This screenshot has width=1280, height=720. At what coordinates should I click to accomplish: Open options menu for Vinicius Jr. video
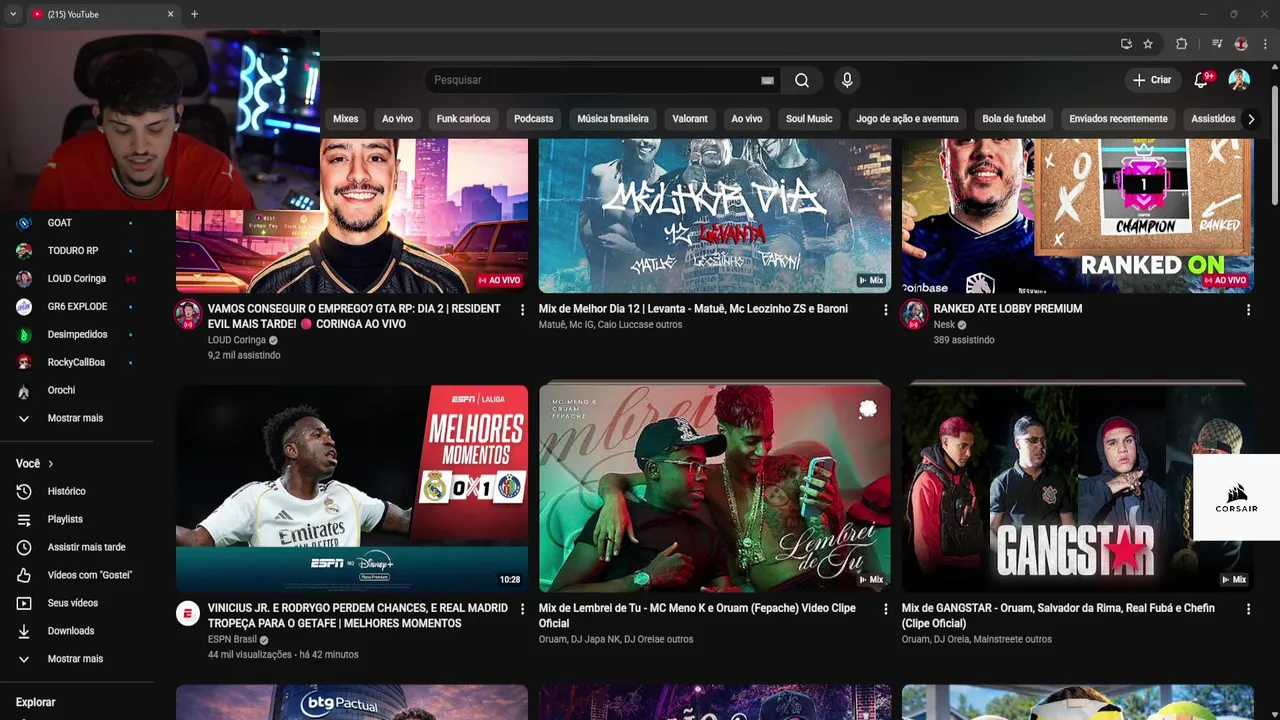(522, 609)
